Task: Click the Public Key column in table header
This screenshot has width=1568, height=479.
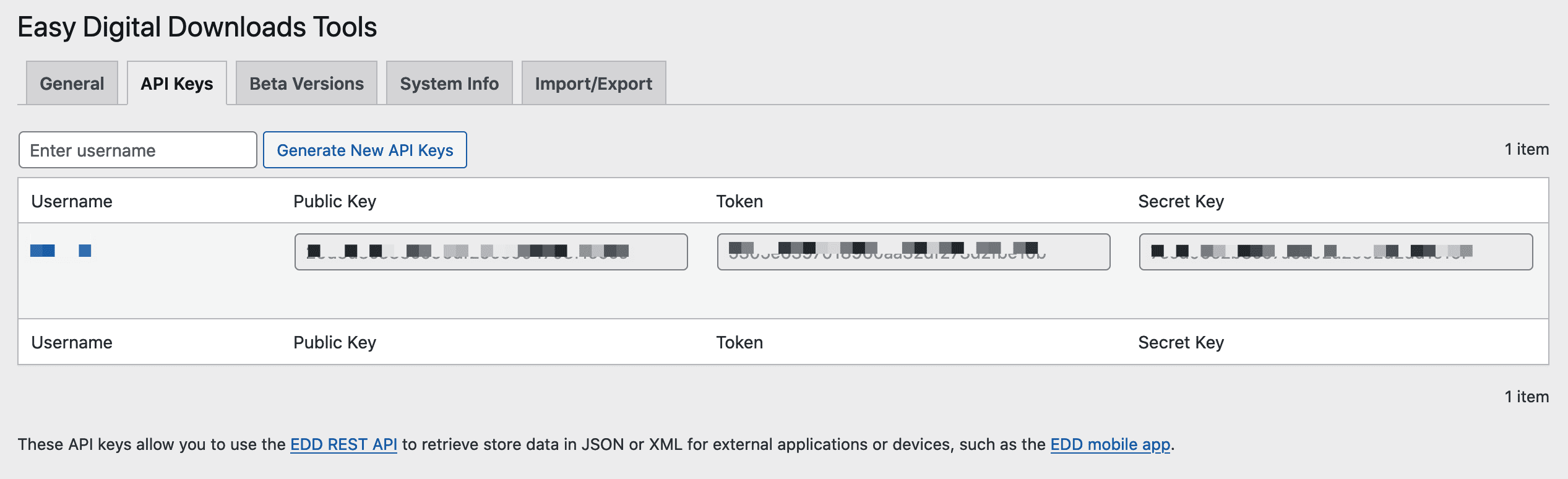Action: click(335, 201)
